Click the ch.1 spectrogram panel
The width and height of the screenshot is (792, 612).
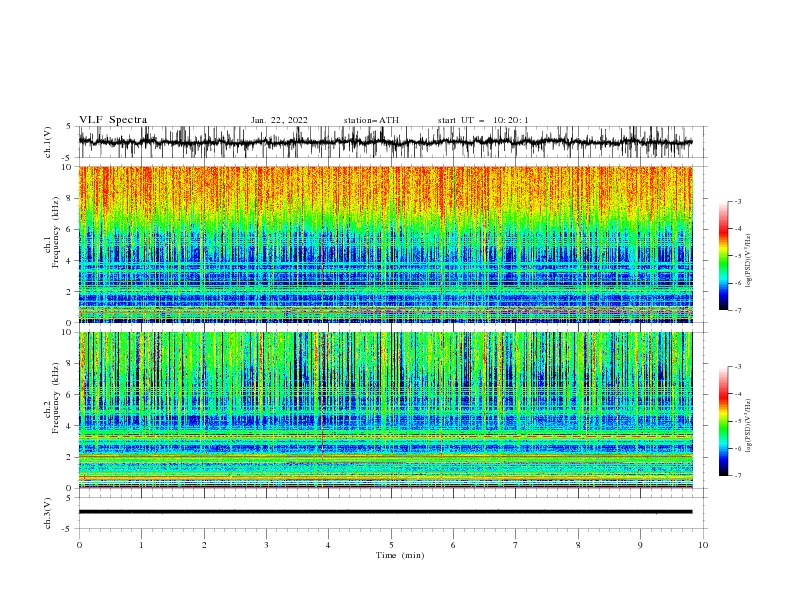click(x=385, y=244)
